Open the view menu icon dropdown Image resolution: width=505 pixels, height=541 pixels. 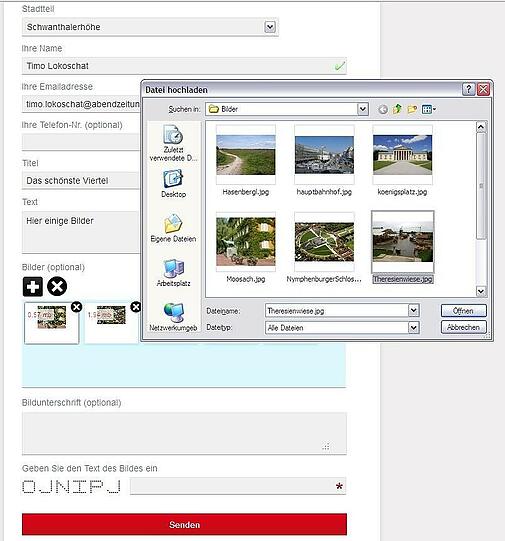(429, 109)
